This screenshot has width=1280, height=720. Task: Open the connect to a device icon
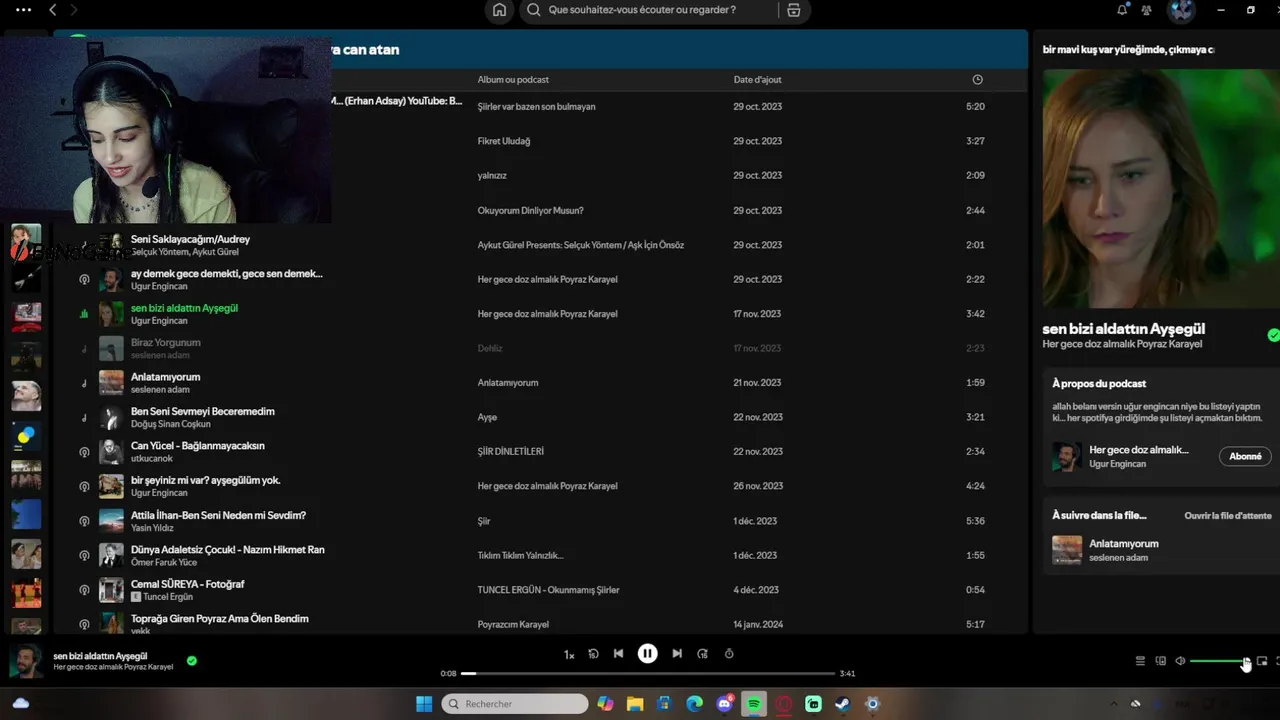point(1161,661)
